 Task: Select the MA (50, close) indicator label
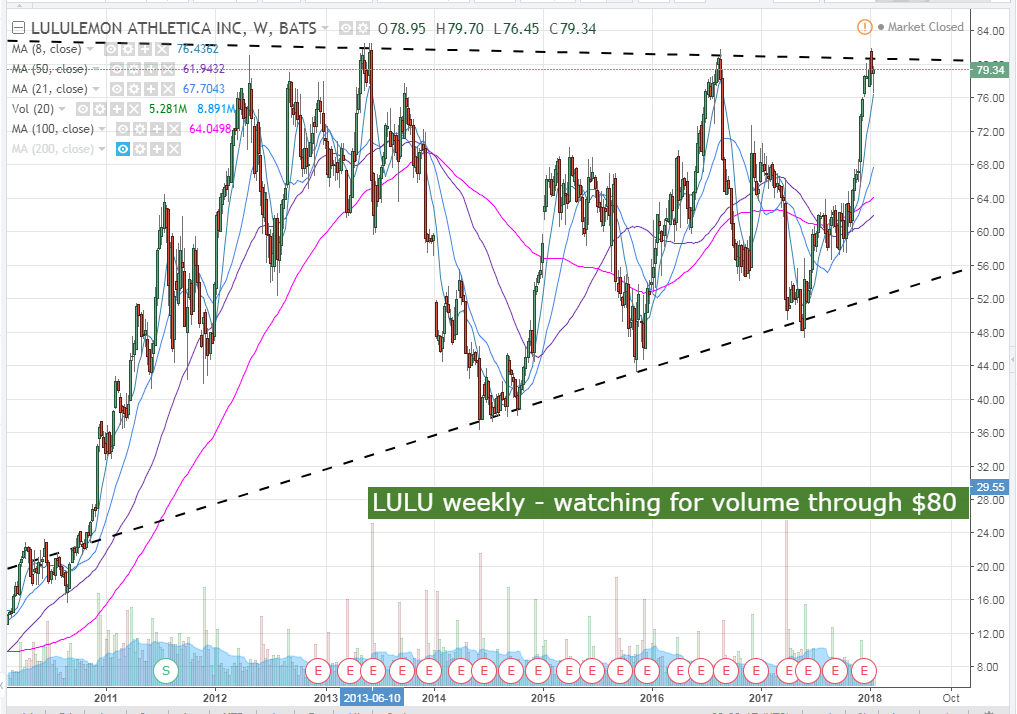pyautogui.click(x=49, y=69)
